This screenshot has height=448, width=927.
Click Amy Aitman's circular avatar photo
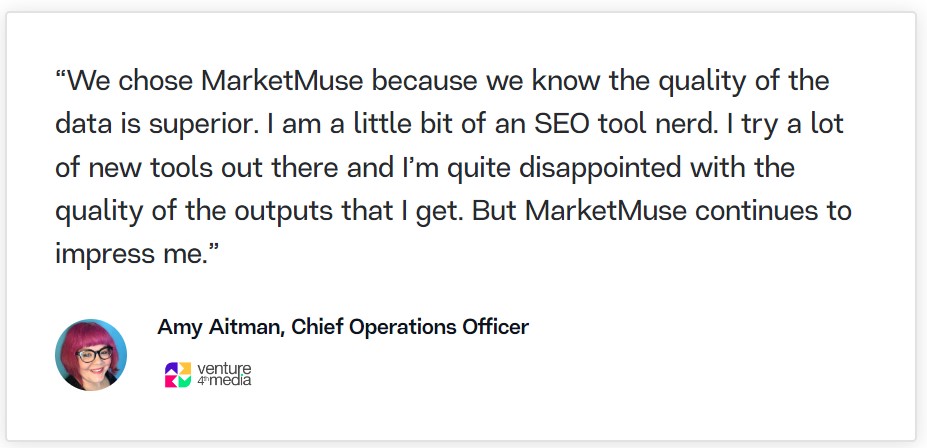tap(91, 355)
